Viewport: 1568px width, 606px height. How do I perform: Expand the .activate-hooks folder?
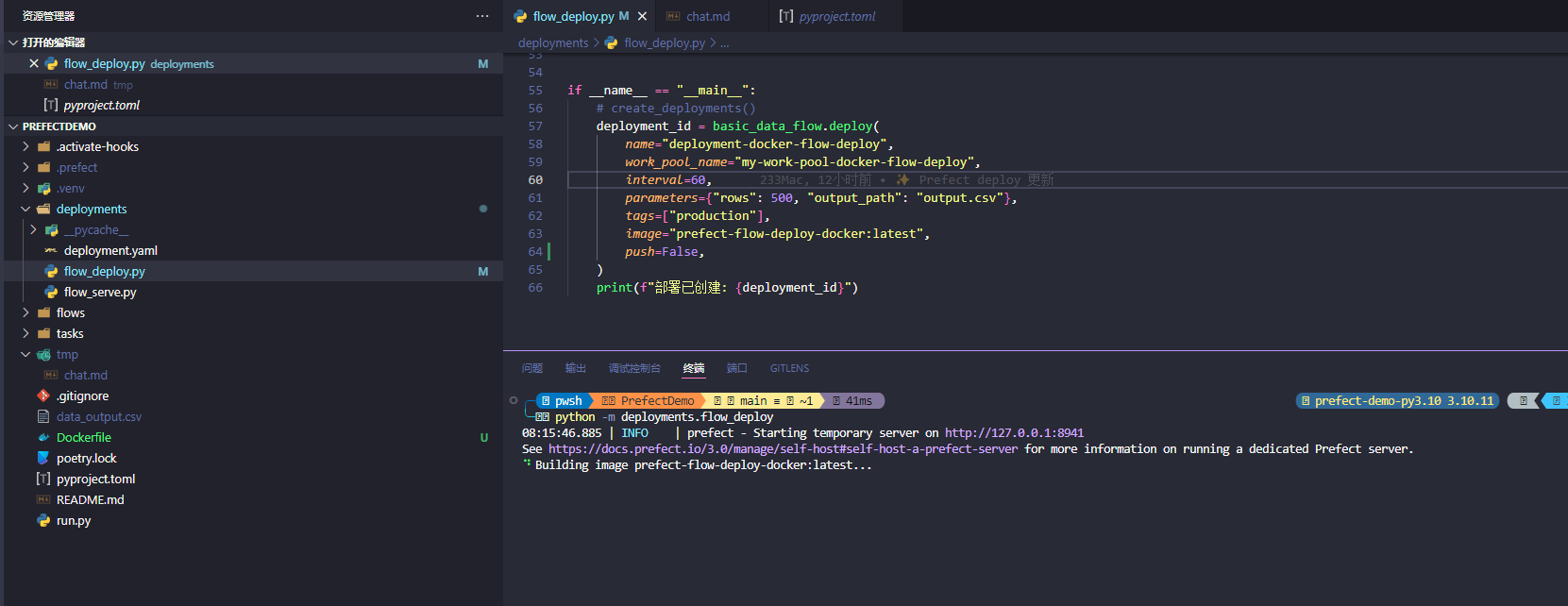pos(25,146)
